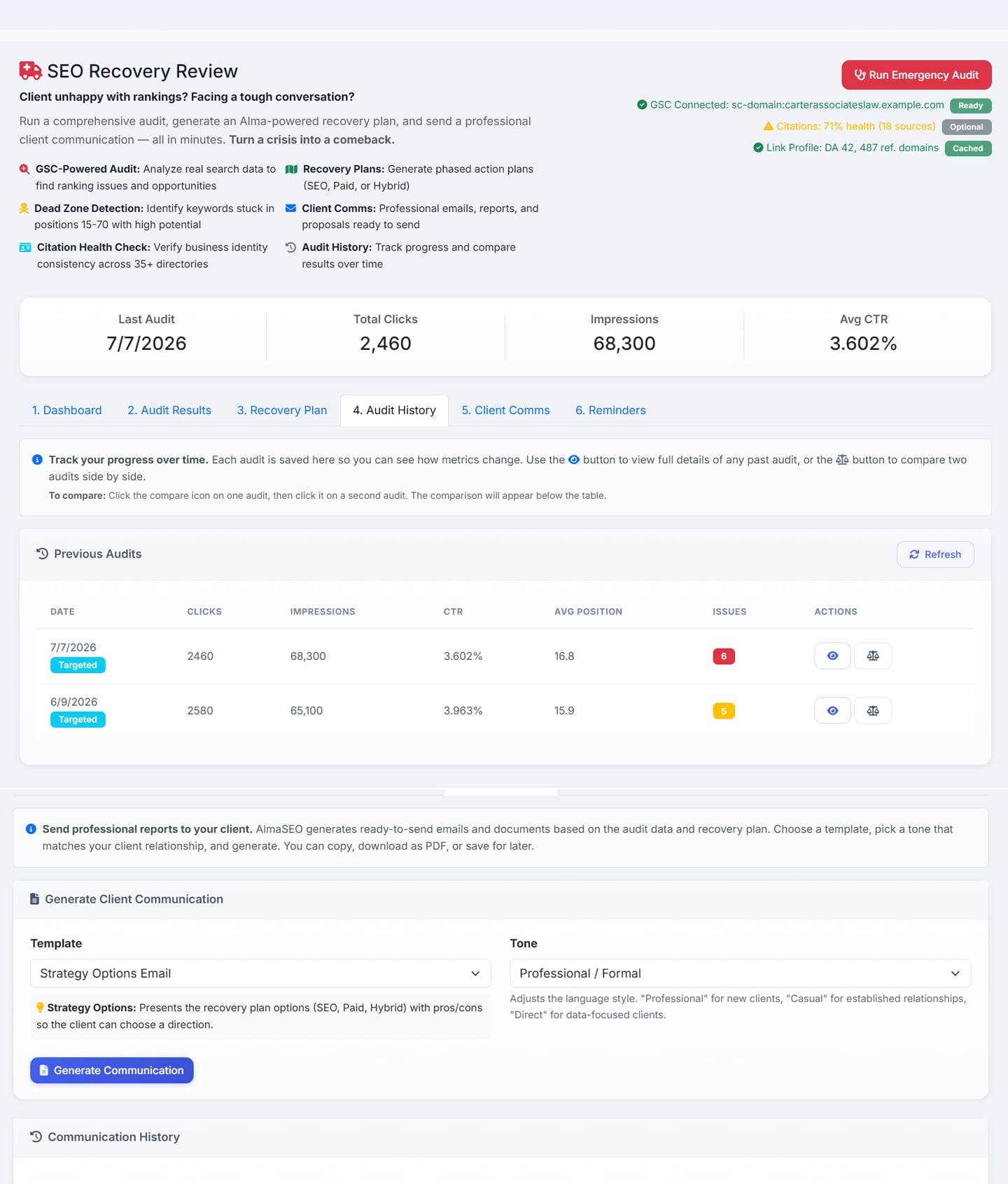The width and height of the screenshot is (1008, 1184).
Task: Click the ISSUES column header
Action: (729, 612)
